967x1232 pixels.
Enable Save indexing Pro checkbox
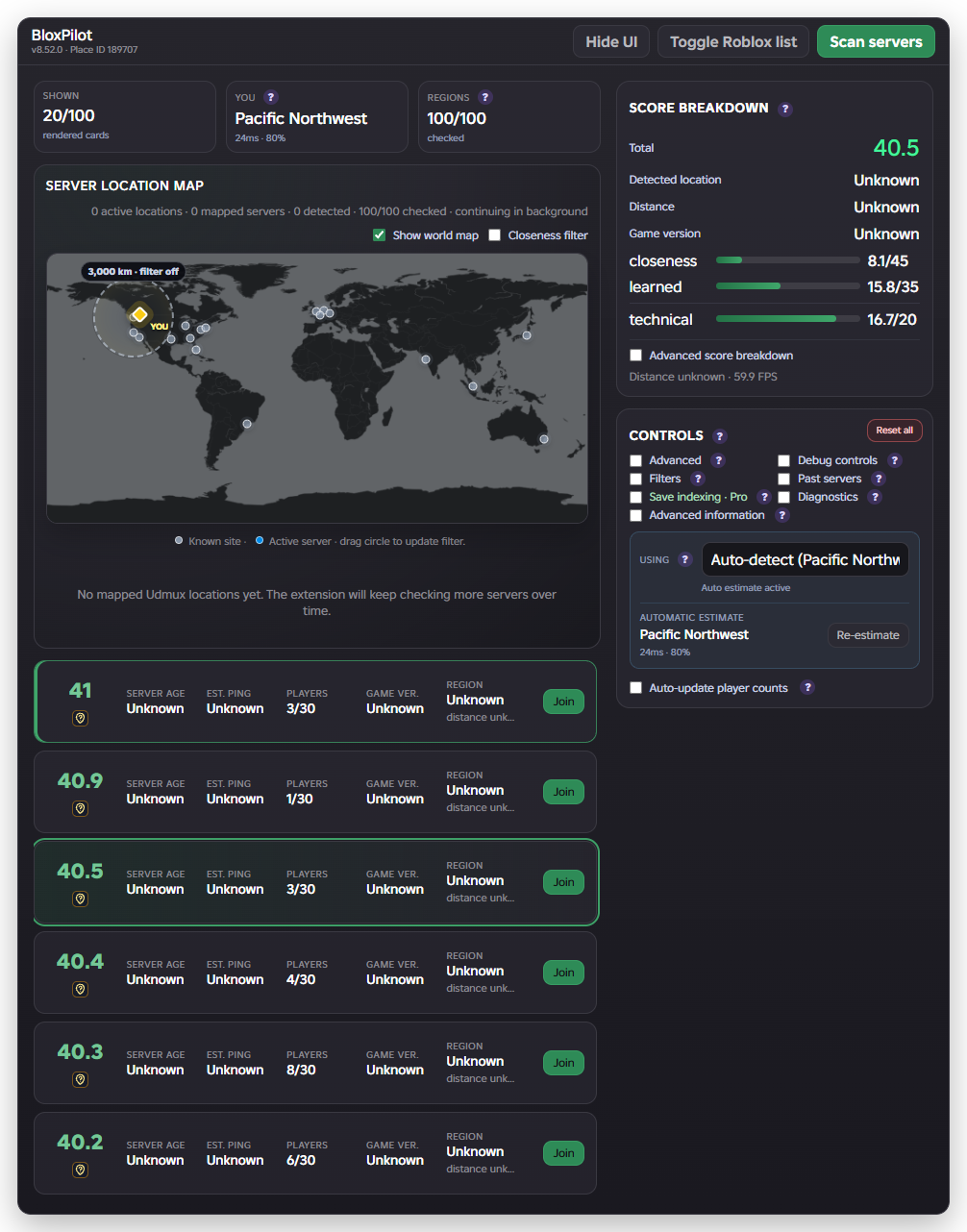(635, 497)
